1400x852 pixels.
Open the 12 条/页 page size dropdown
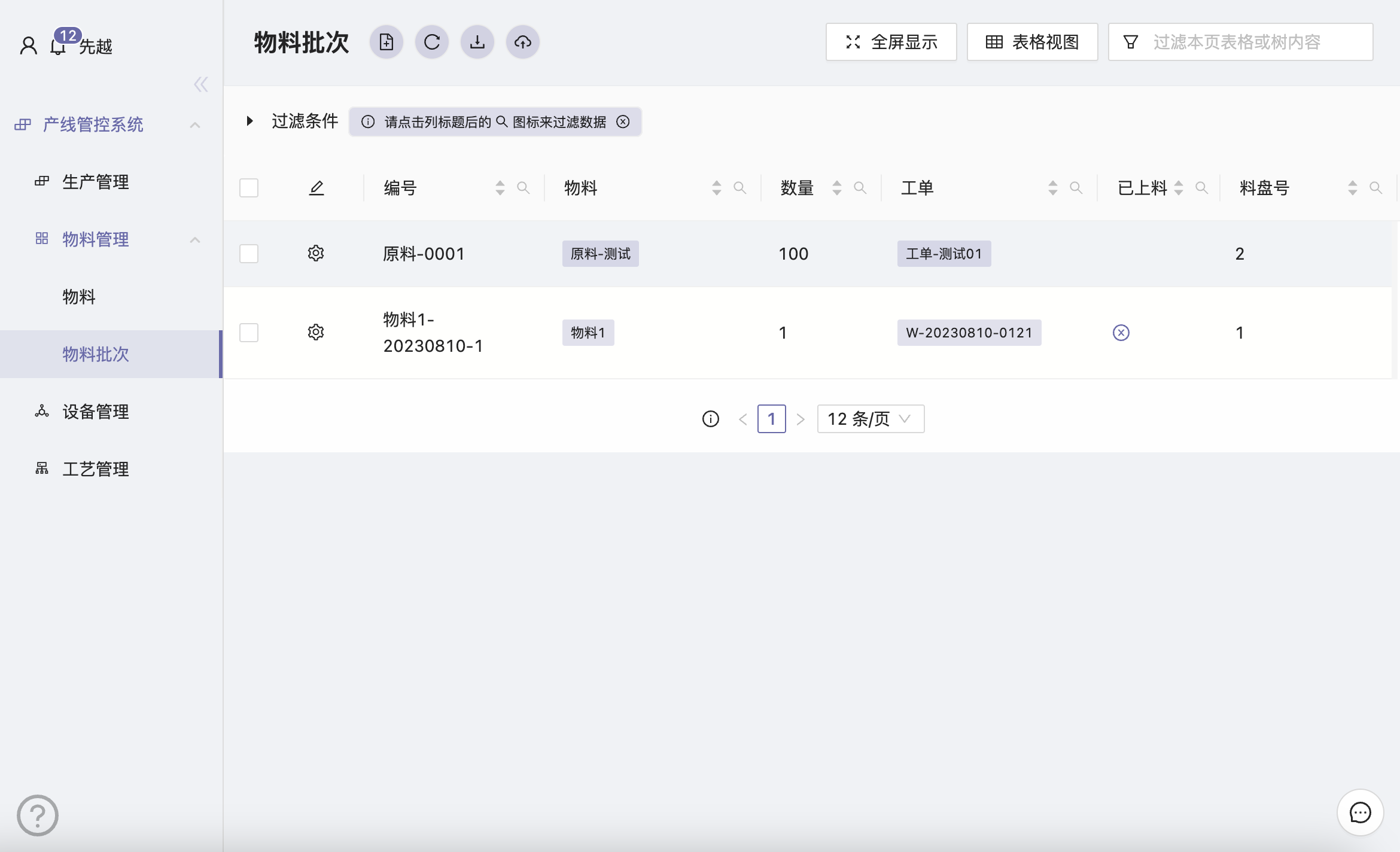(871, 419)
